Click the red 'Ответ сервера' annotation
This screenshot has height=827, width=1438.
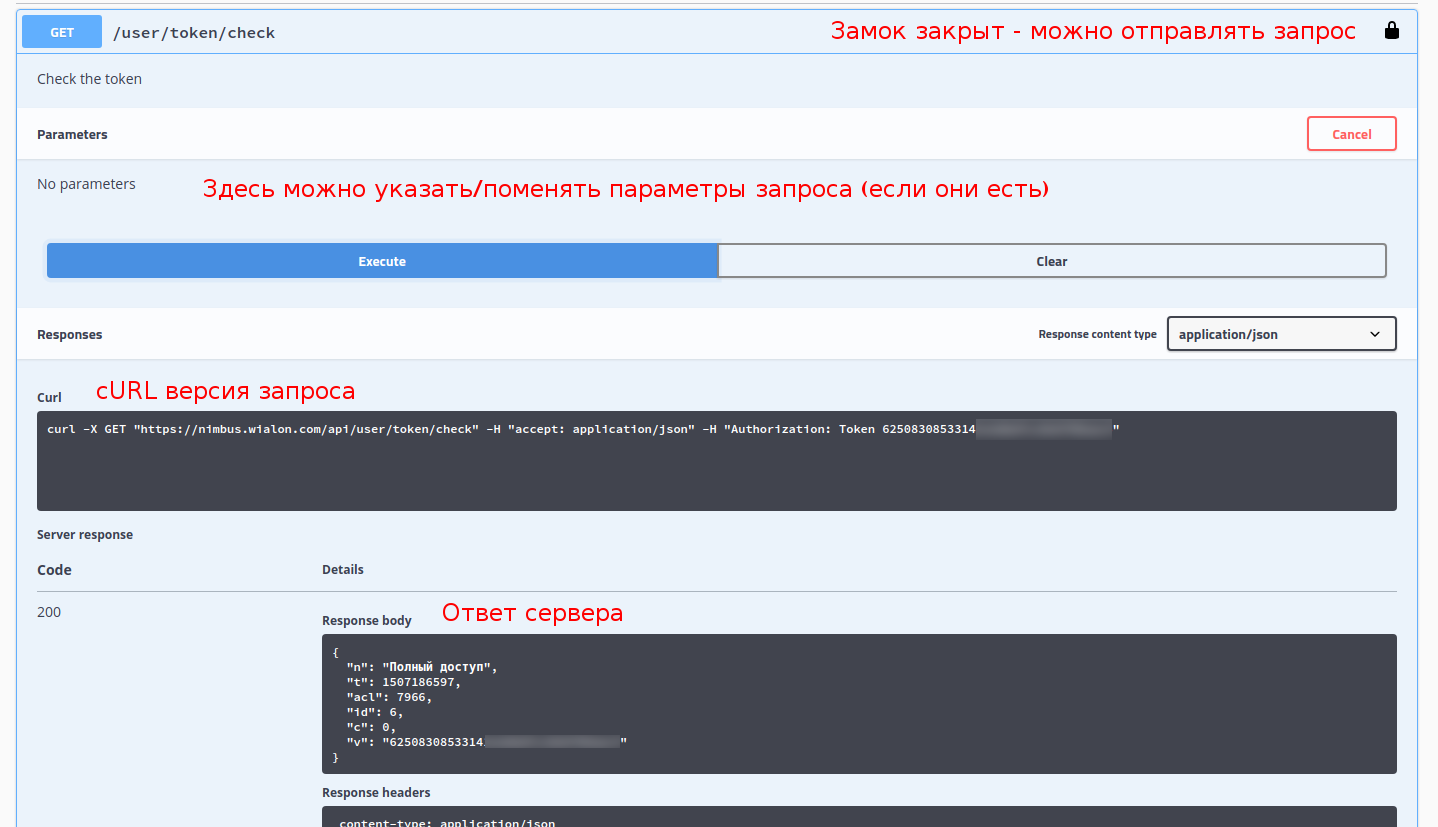point(532,613)
